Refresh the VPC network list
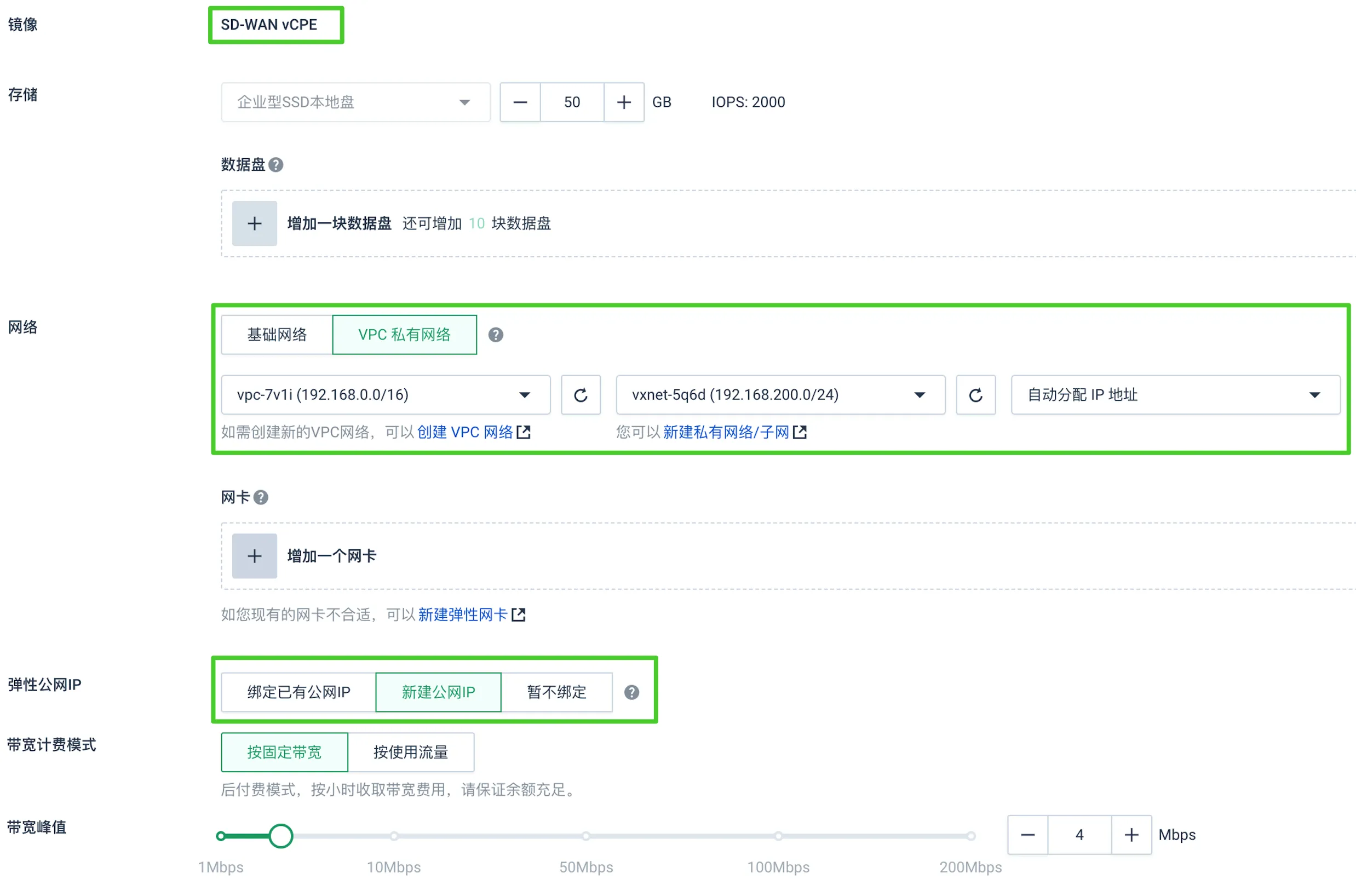Viewport: 1356px width, 896px height. [581, 395]
